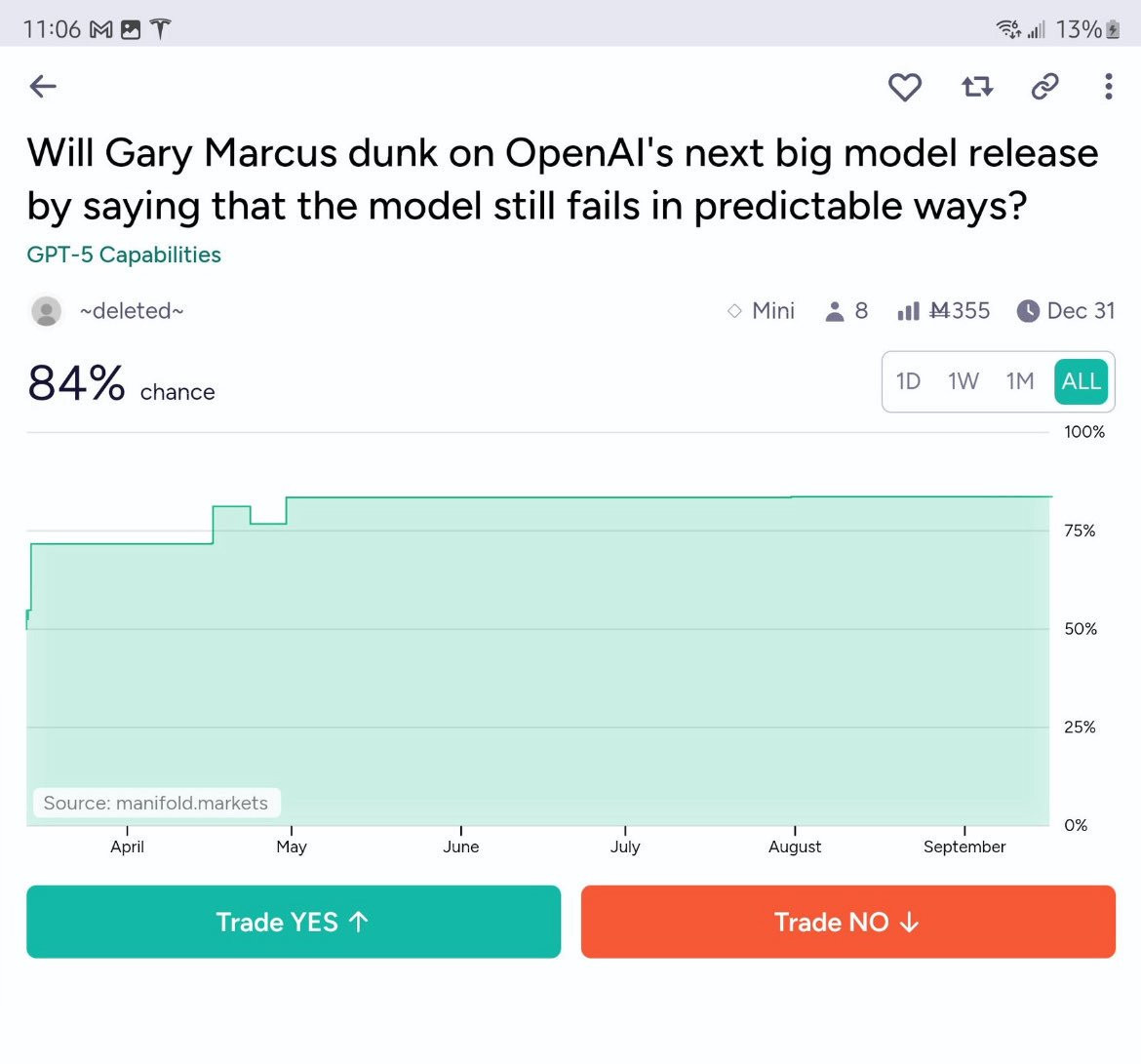The image size is (1141, 1064).
Task: Click the chart line near May
Action: (291, 497)
